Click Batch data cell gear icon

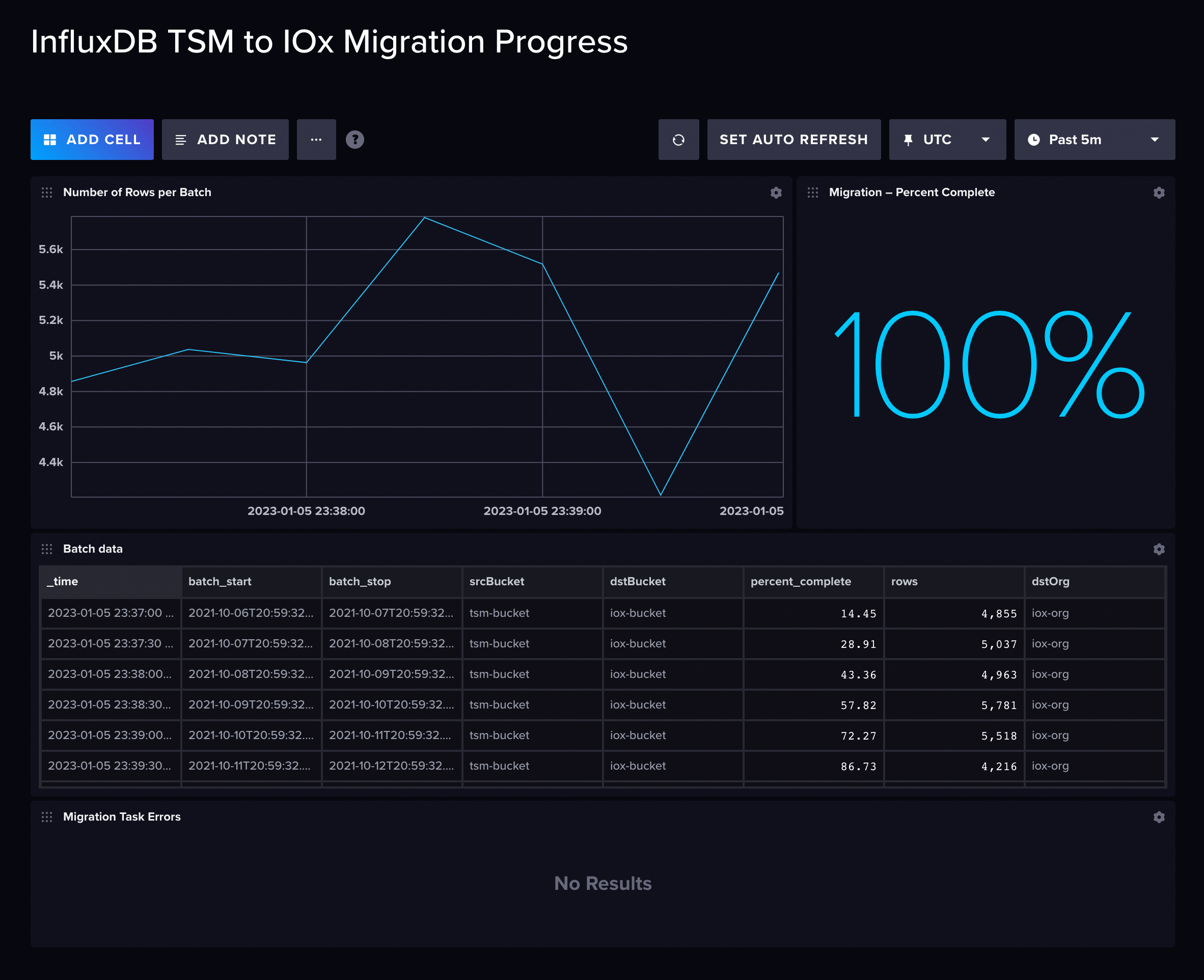pyautogui.click(x=1158, y=549)
